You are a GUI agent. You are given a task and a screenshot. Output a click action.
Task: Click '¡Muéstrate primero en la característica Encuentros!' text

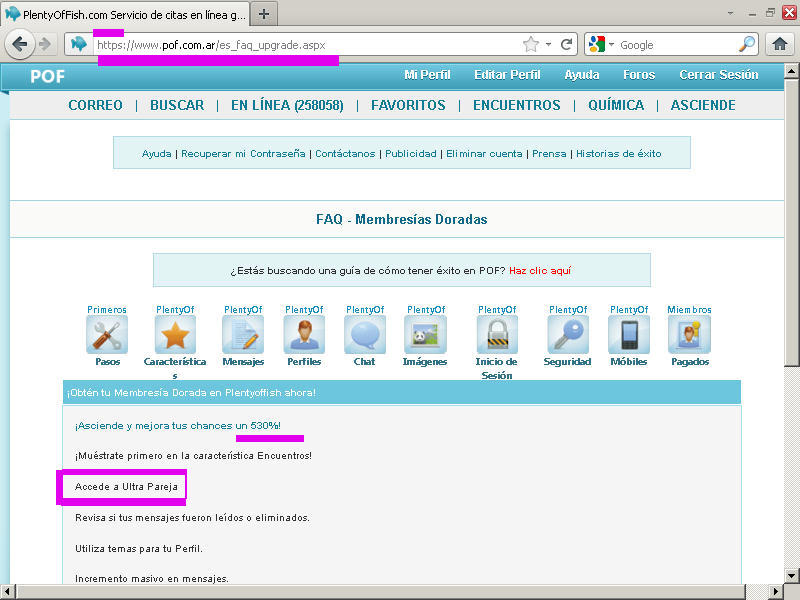193,456
